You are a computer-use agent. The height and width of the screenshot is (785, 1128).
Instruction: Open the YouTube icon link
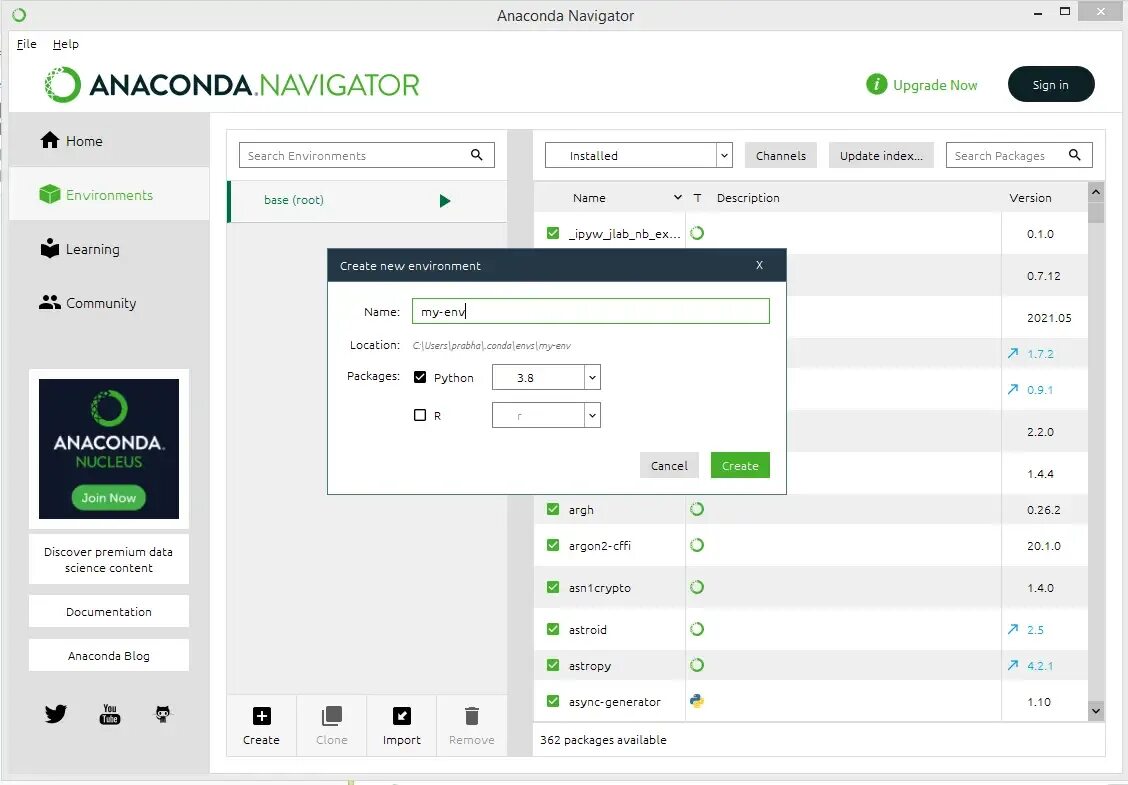click(109, 714)
